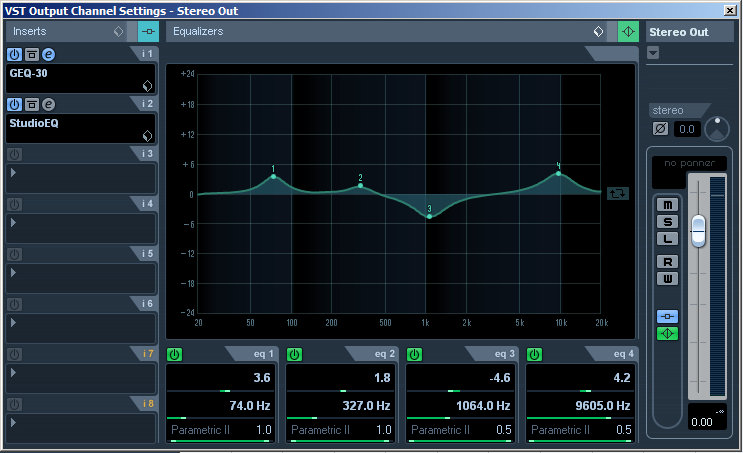Viewport: 743px width, 453px height.
Task: Disable the eq 1 band power button
Action: click(x=174, y=354)
